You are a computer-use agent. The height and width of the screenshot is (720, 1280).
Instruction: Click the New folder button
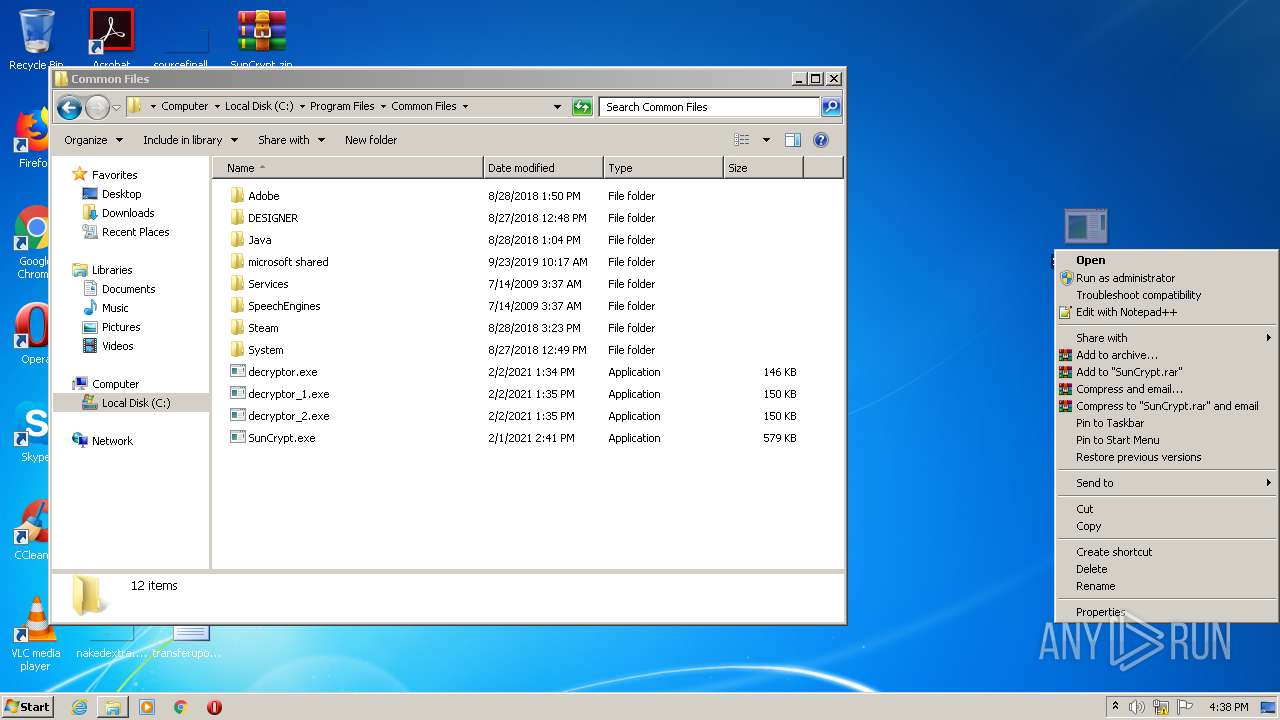[371, 140]
